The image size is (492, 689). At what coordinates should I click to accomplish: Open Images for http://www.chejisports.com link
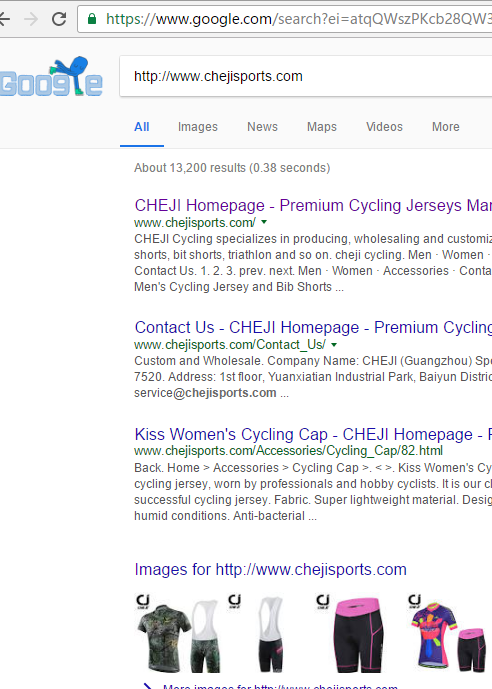pos(271,569)
